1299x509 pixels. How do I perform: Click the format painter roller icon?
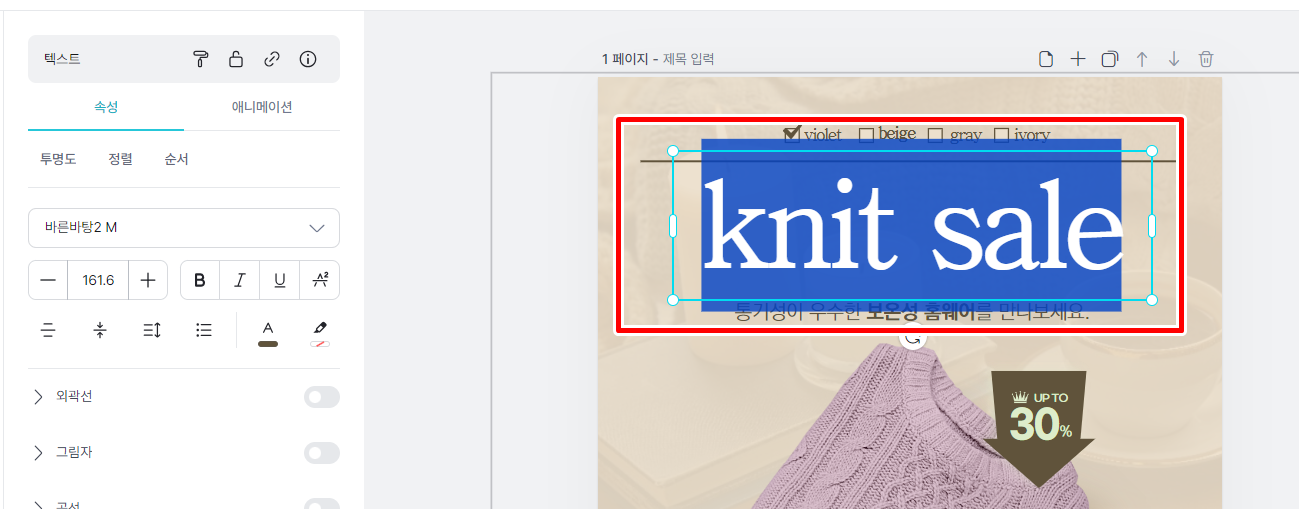click(200, 59)
